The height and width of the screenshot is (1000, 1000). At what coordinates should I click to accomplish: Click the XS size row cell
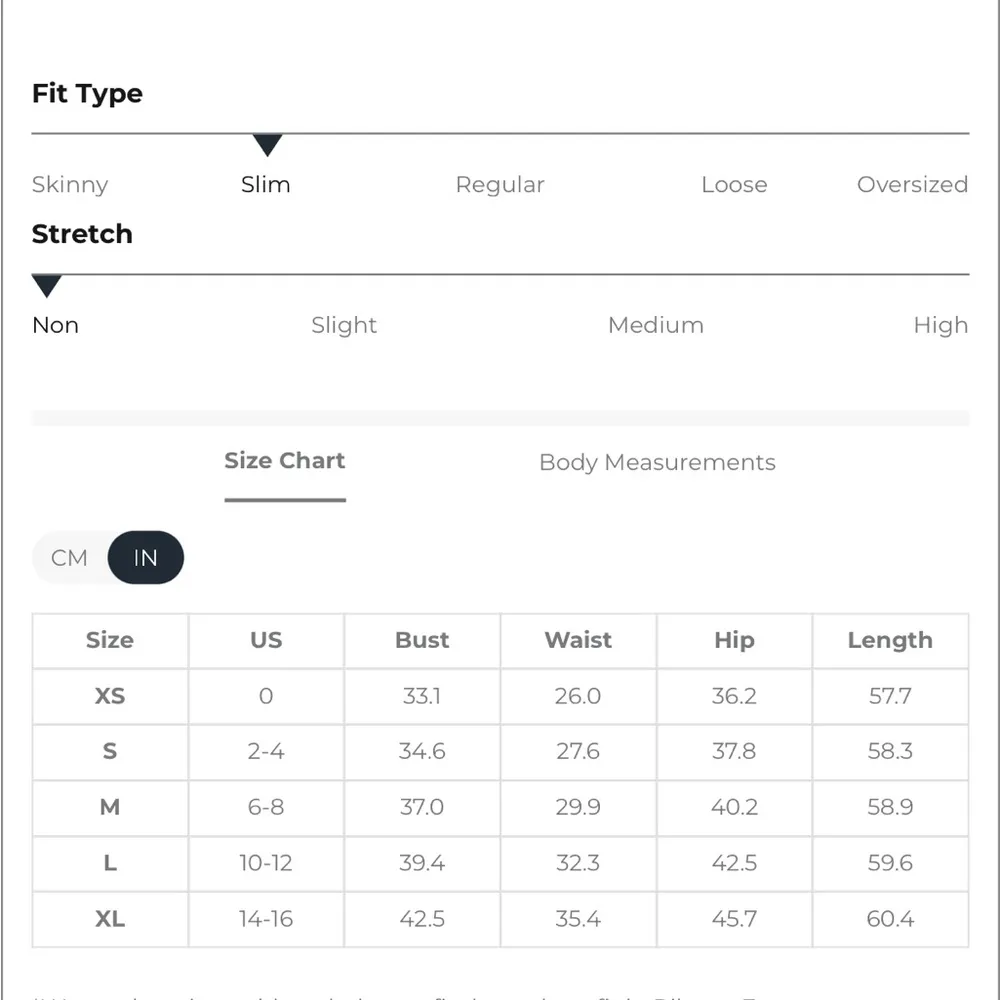coord(110,696)
